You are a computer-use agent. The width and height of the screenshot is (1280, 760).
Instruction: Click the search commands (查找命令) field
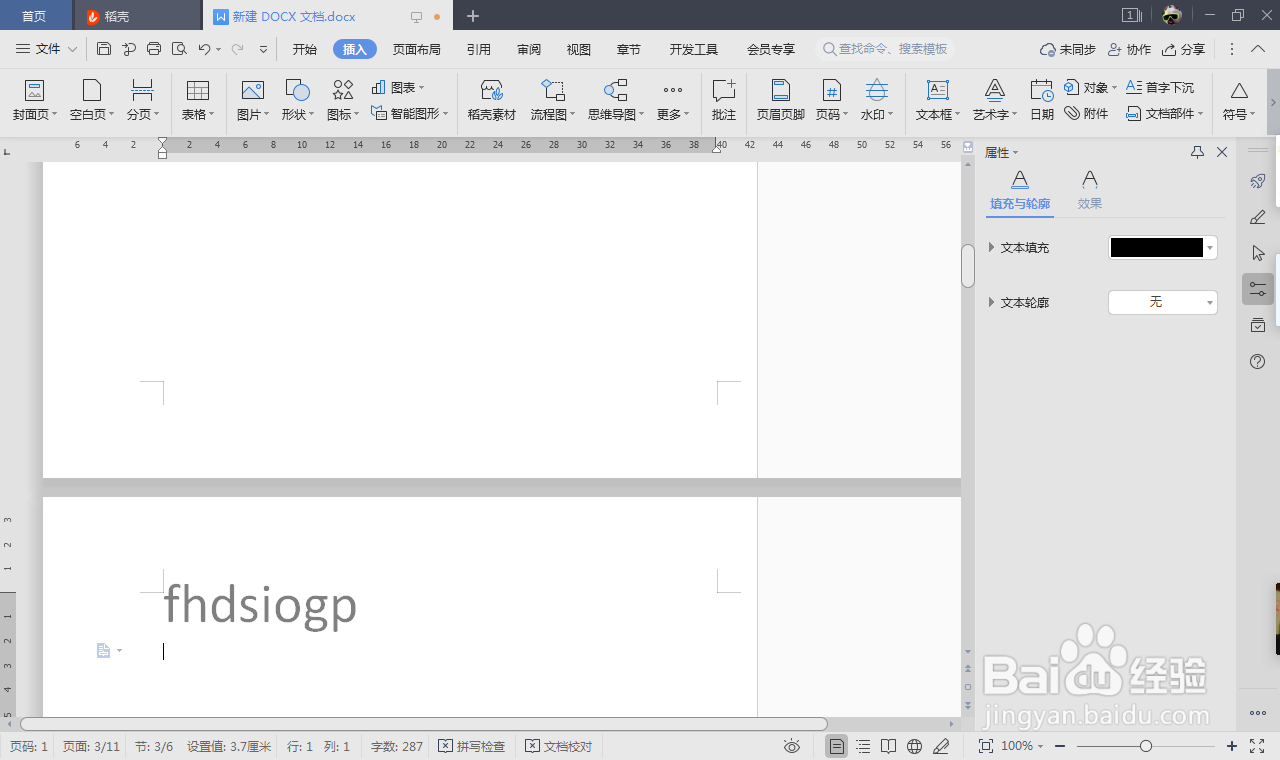point(886,49)
